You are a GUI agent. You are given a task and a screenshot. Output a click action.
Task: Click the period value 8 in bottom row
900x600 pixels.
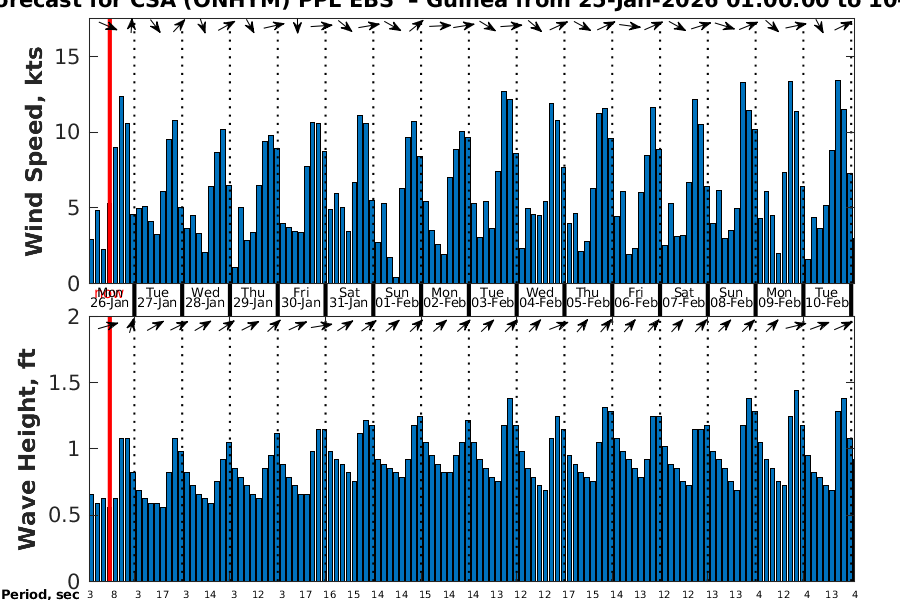click(x=114, y=595)
